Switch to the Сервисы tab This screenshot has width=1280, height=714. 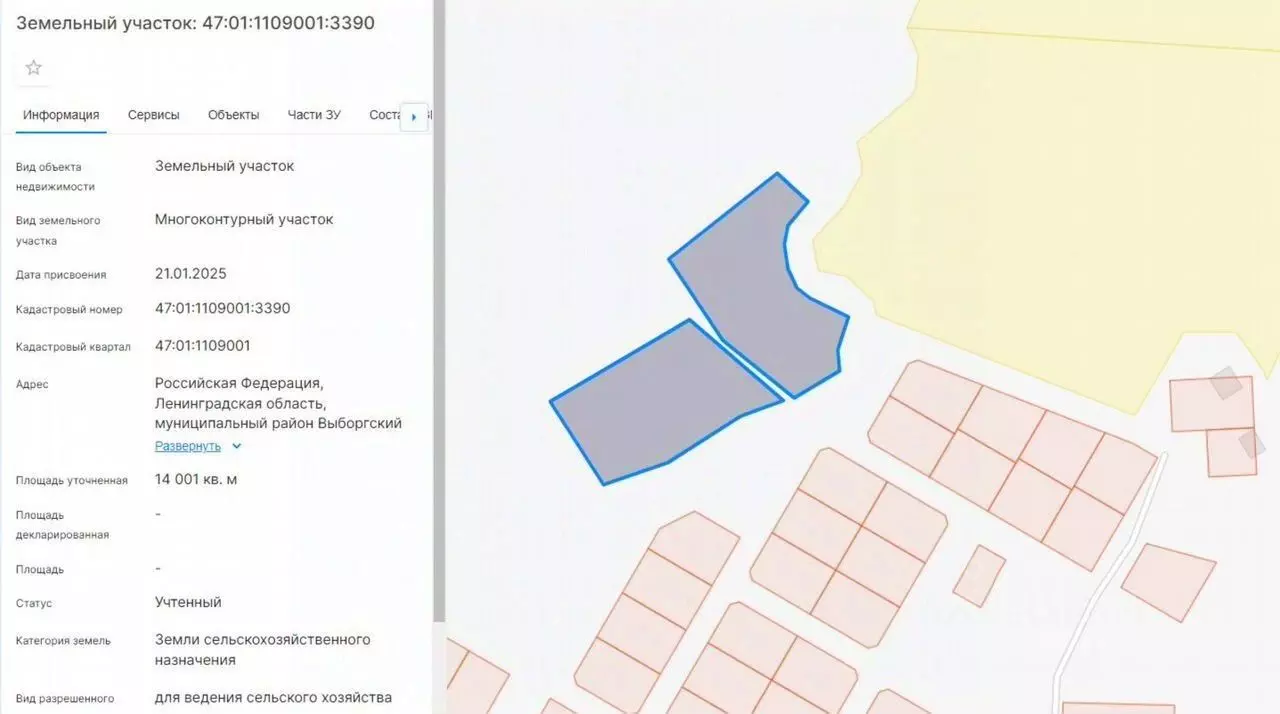tap(154, 115)
